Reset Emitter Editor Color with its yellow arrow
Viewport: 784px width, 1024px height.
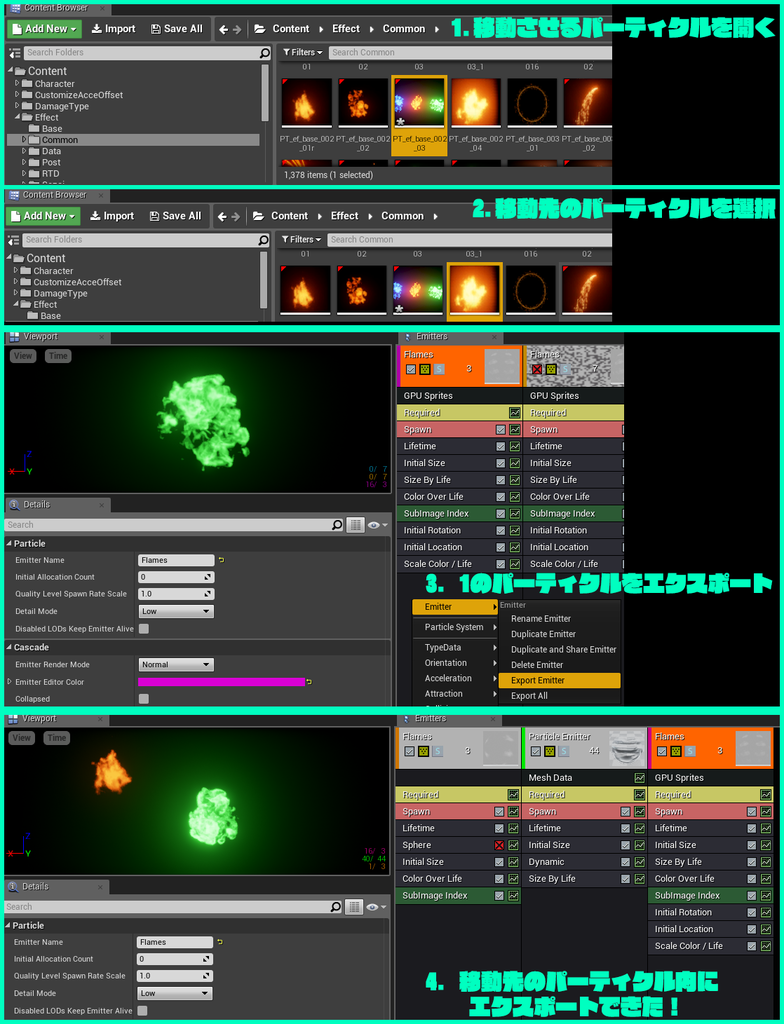(309, 682)
